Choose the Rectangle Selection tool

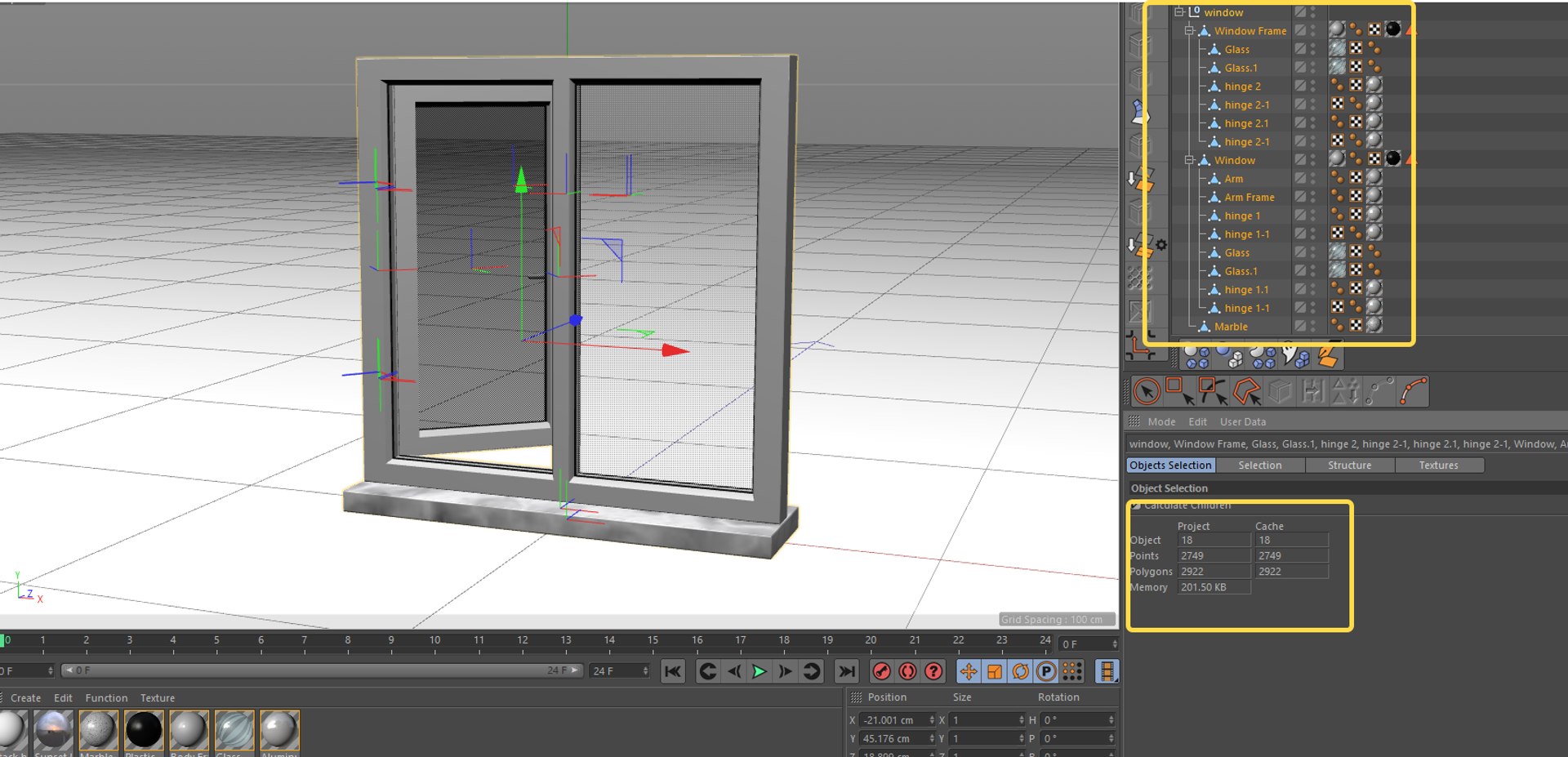(x=1178, y=391)
